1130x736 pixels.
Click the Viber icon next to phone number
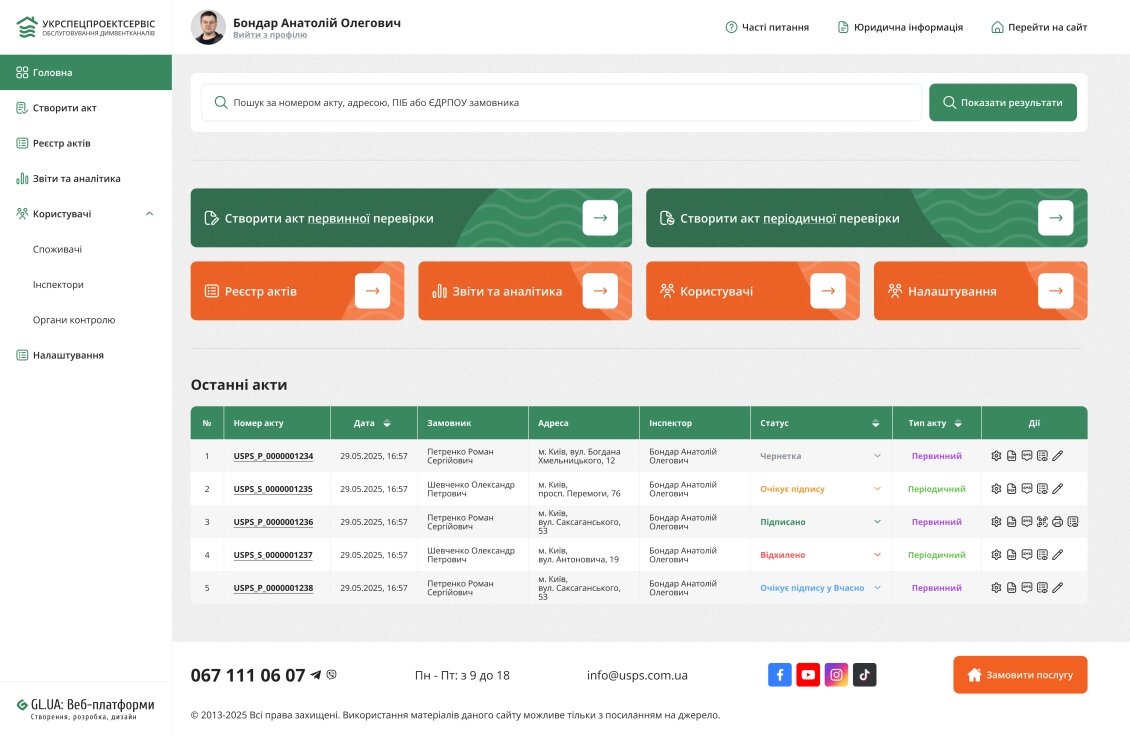pos(332,675)
